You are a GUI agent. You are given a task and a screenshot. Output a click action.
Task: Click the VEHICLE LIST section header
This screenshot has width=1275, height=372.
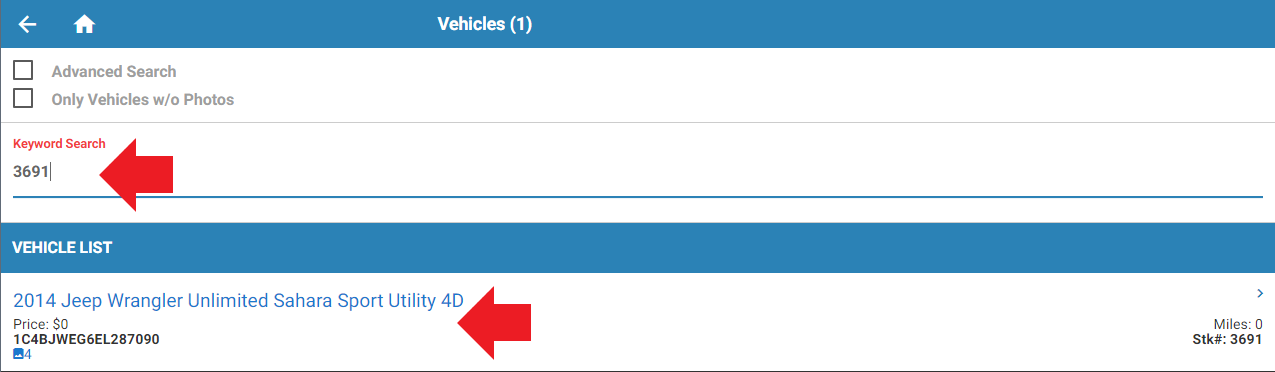[x=62, y=247]
